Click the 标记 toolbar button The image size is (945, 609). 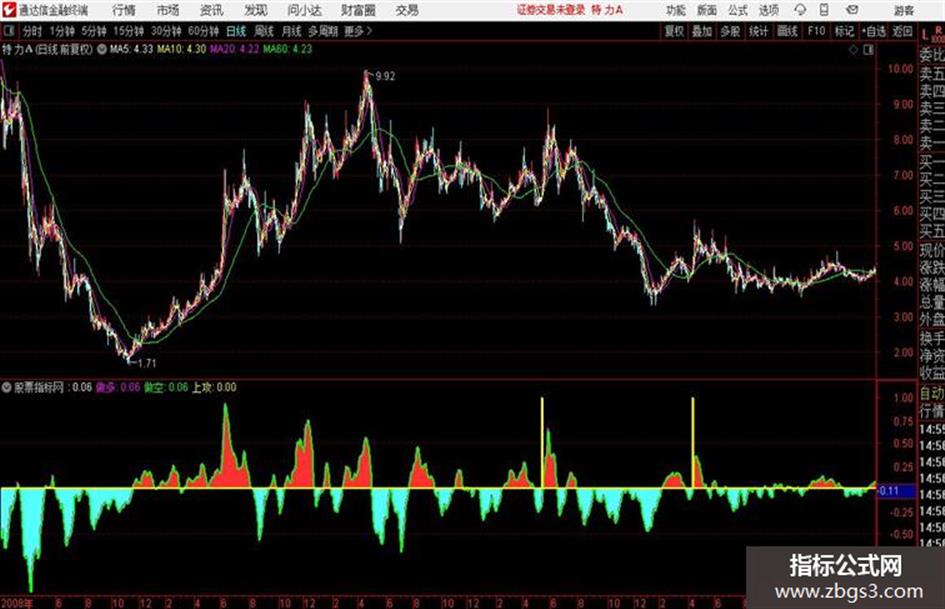844,31
